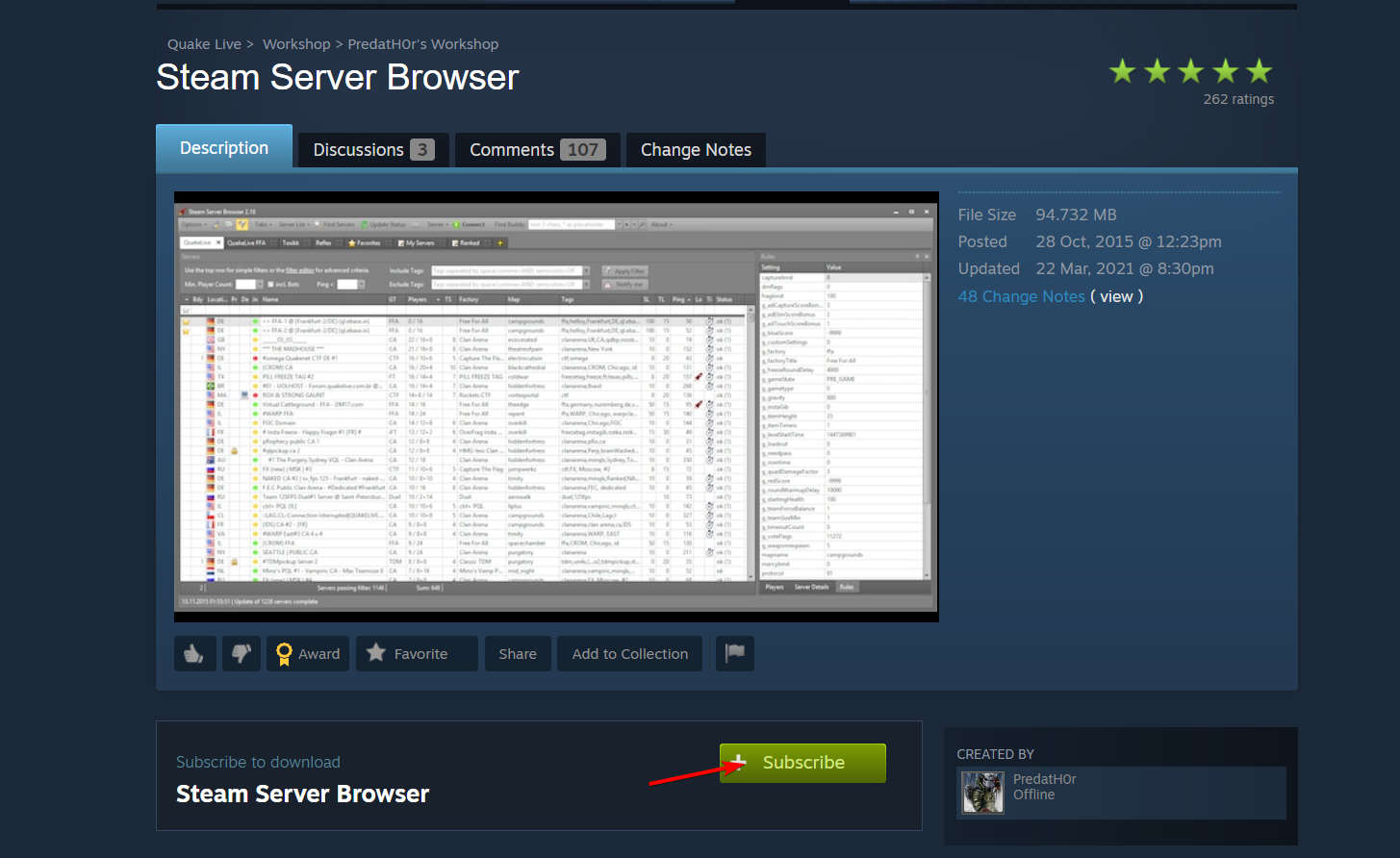Open Add to Collection
The width and height of the screenshot is (1400, 858).
click(x=629, y=653)
